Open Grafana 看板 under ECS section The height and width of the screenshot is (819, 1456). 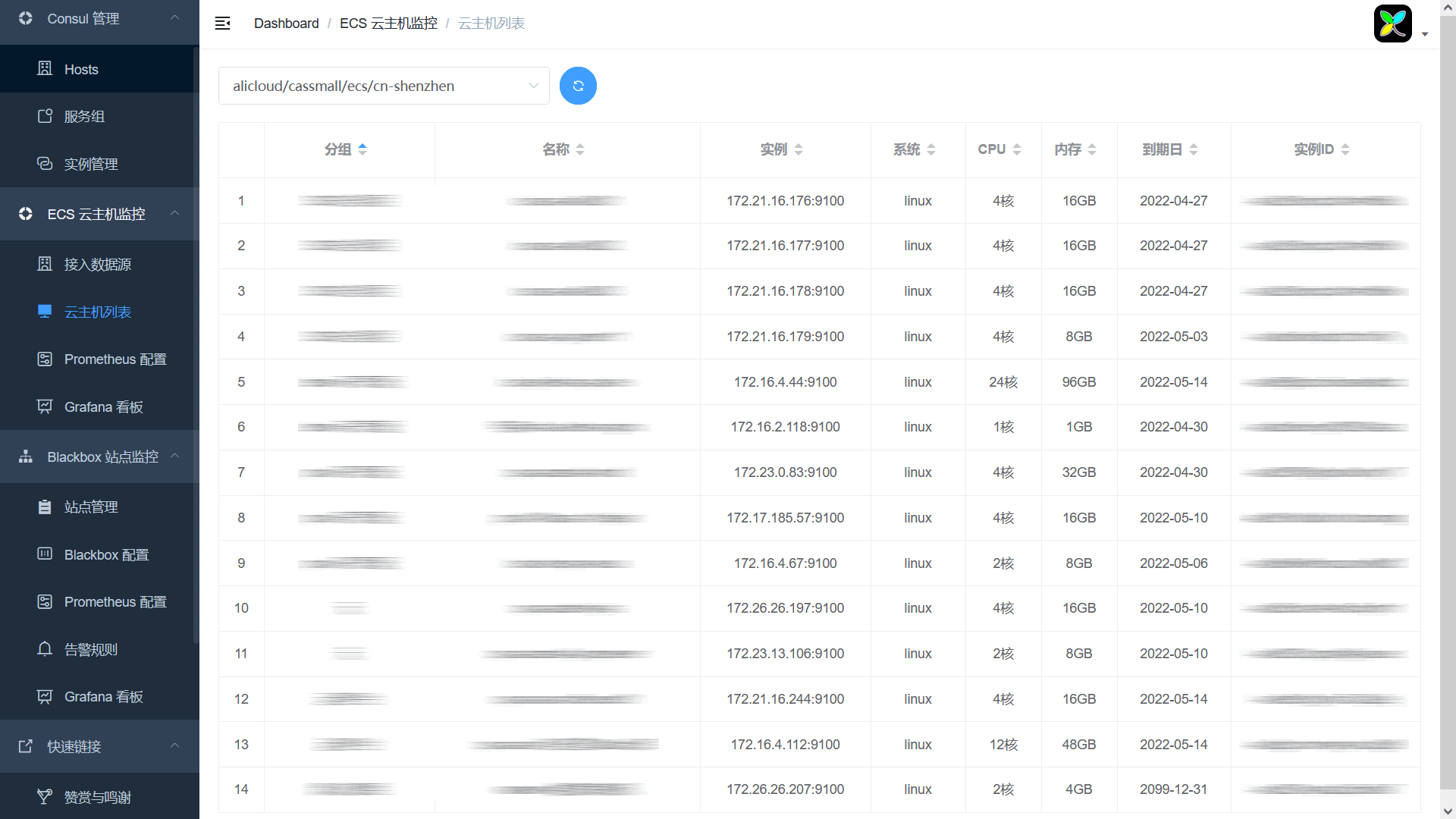pyautogui.click(x=103, y=406)
